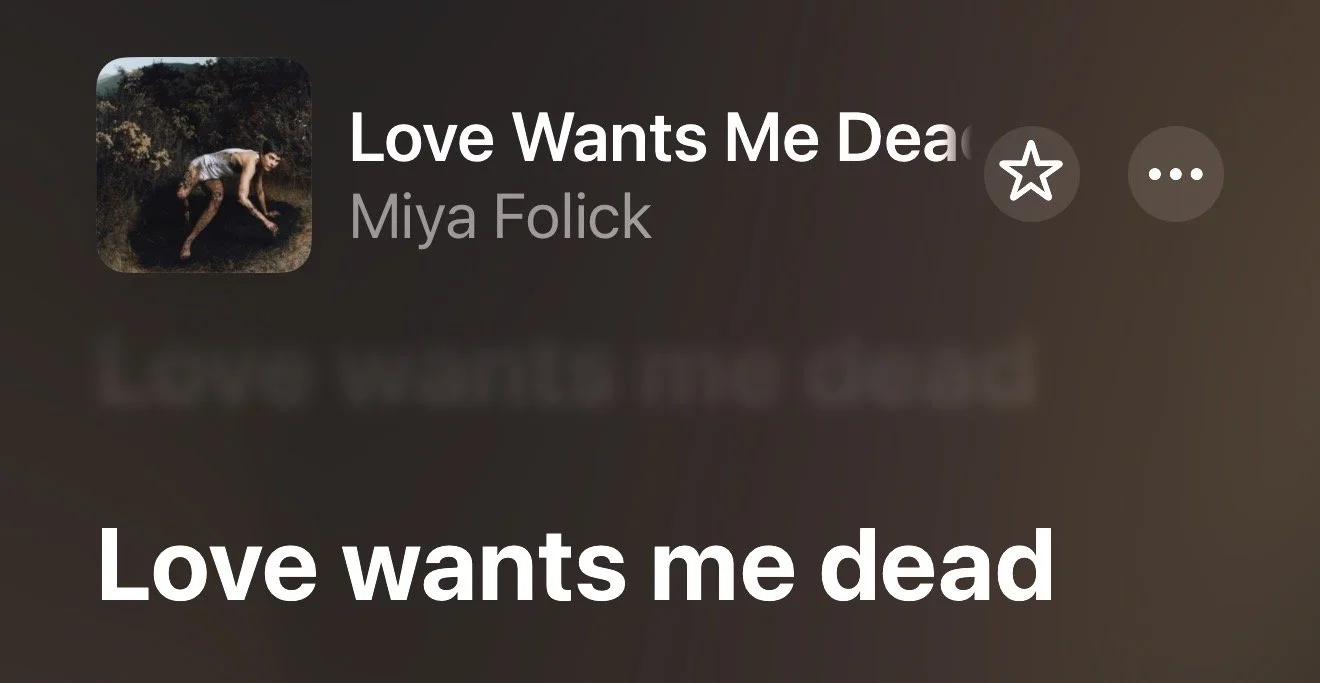Screen dimensions: 1320x683
Task: Show track actions using the circular ellipsis button
Action: [x=1176, y=174]
